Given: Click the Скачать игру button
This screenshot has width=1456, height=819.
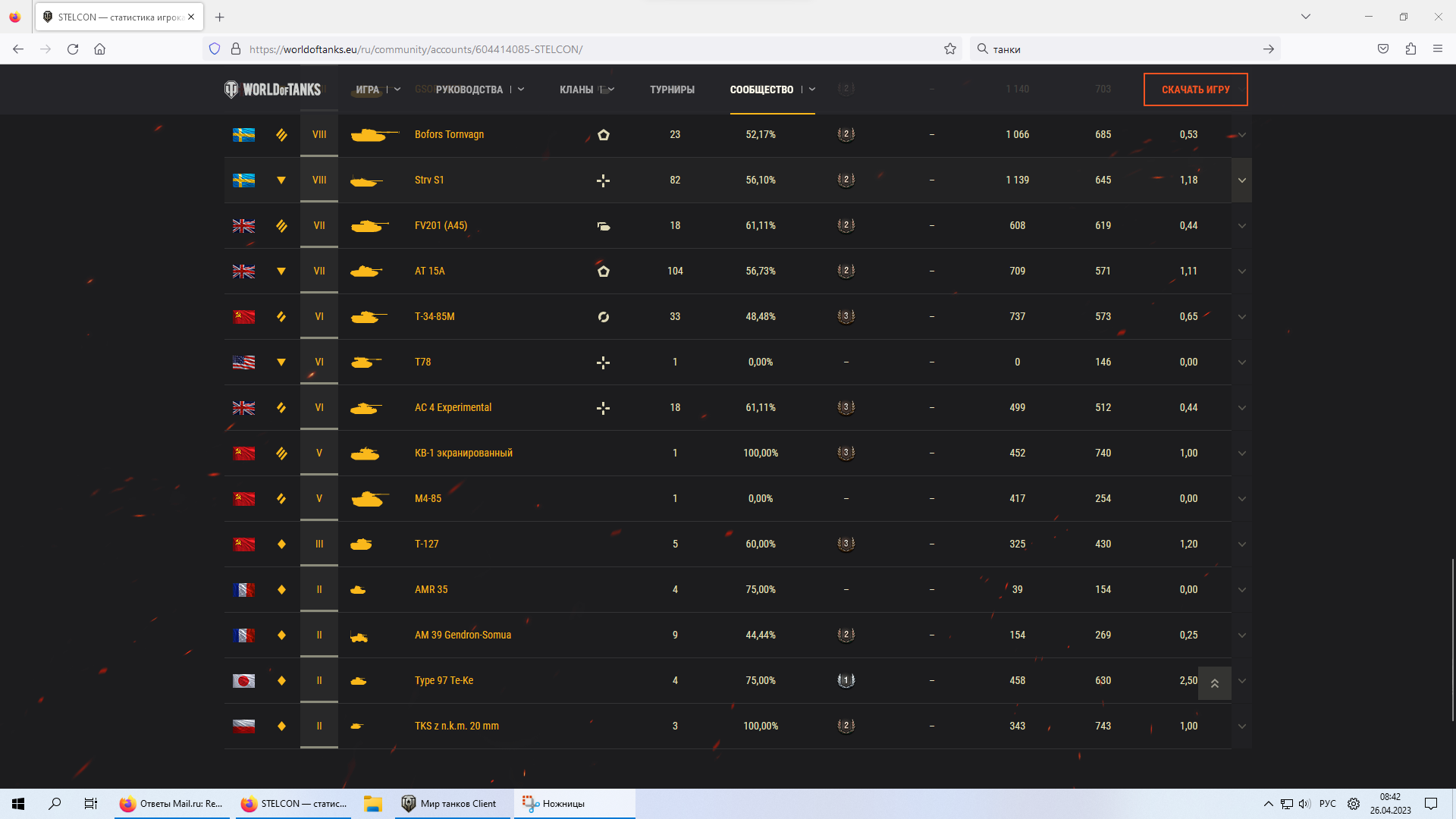Looking at the screenshot, I should pyautogui.click(x=1195, y=89).
